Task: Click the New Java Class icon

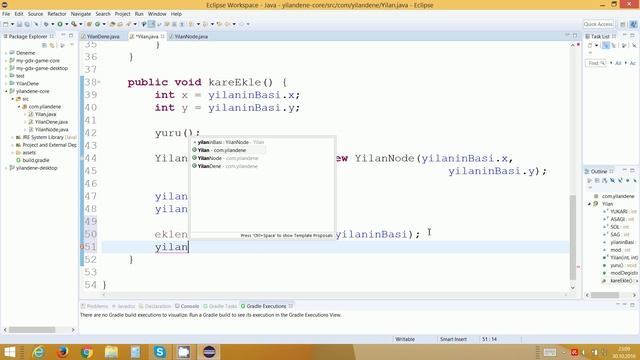Action: pos(97,24)
